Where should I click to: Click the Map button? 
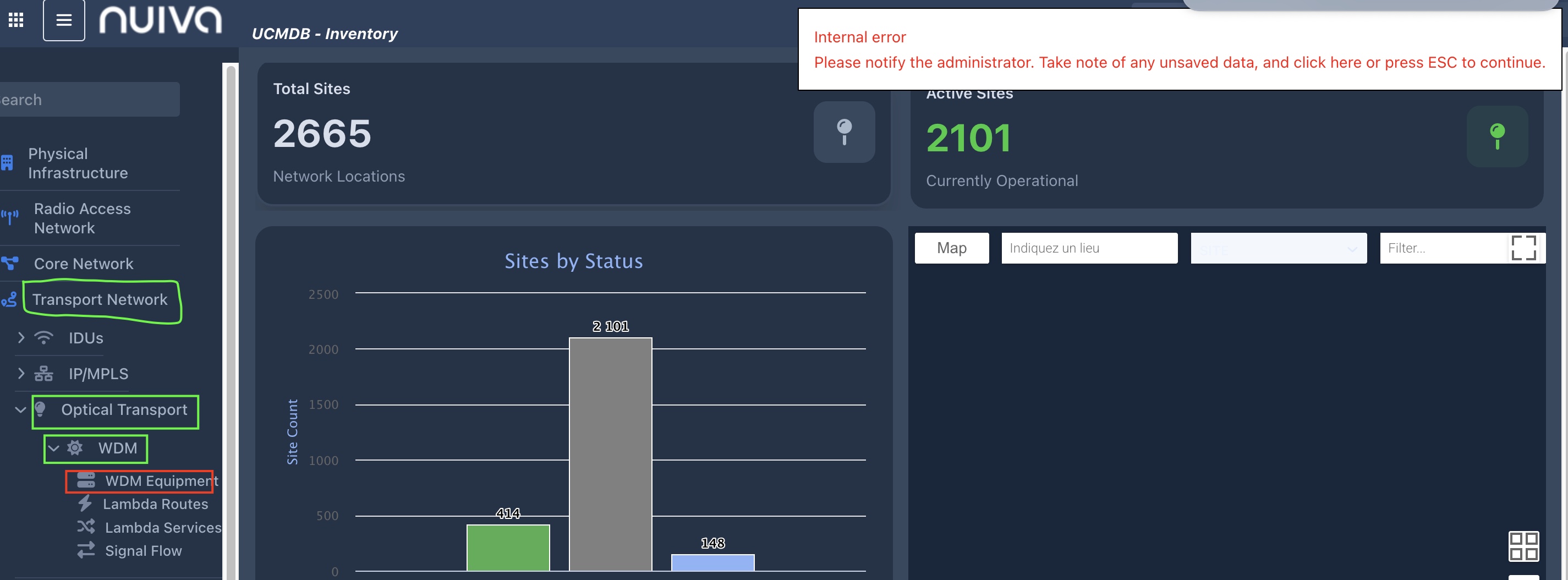coord(951,248)
